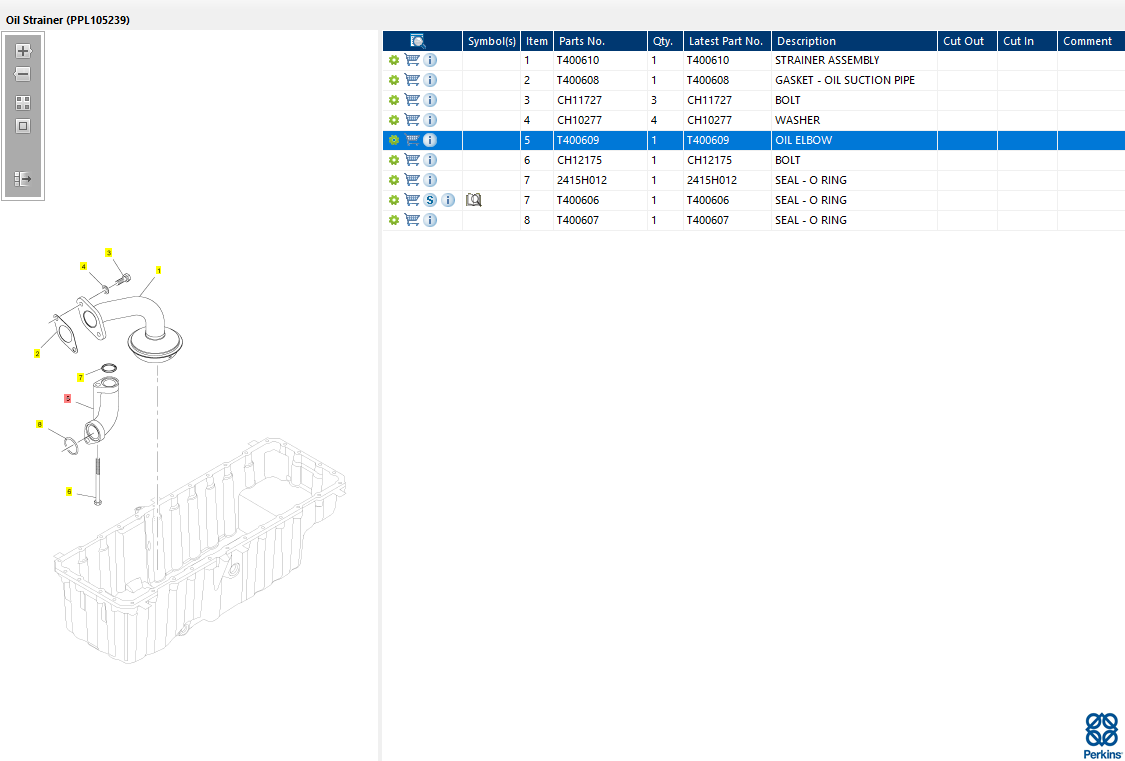Click part number 2415H012 in Parts No. column
The width and height of the screenshot is (1125, 761).
click(x=582, y=180)
